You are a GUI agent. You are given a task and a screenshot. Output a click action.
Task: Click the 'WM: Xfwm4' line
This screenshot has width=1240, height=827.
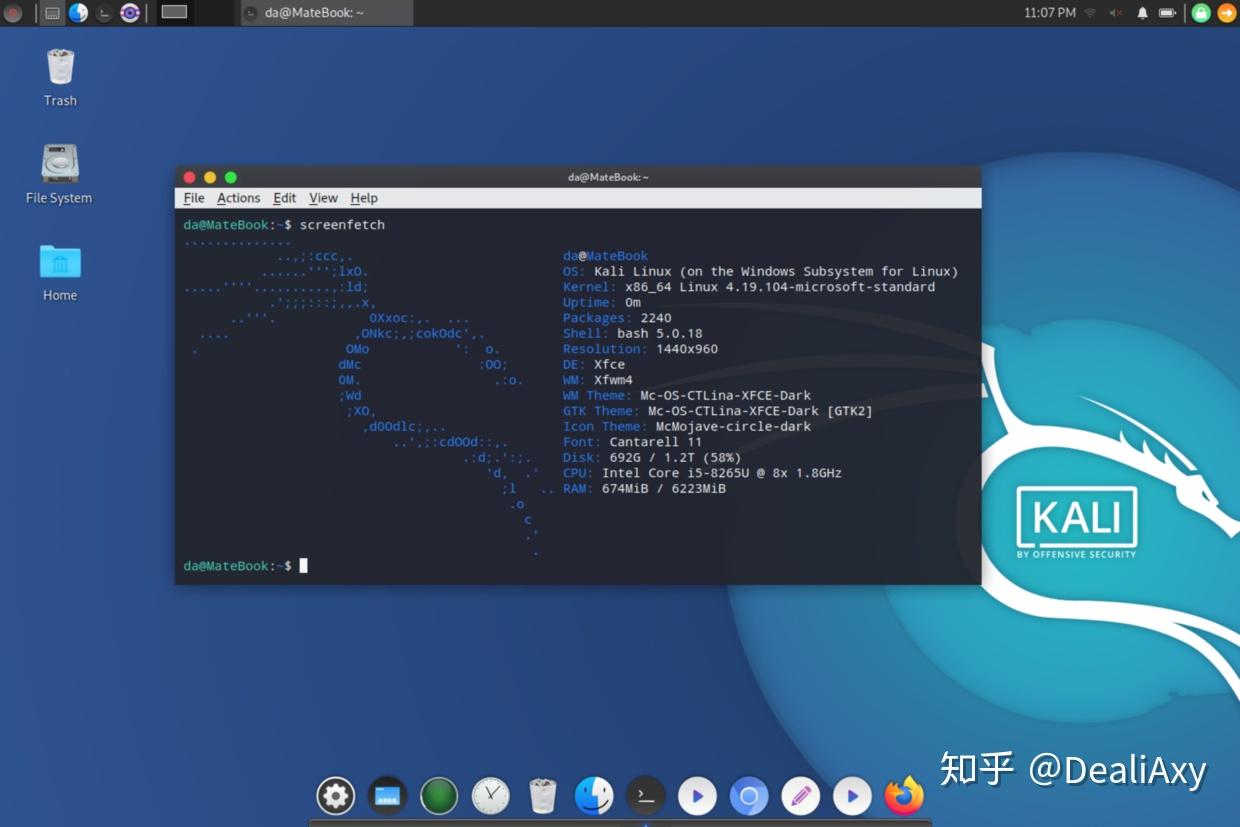[598, 380]
